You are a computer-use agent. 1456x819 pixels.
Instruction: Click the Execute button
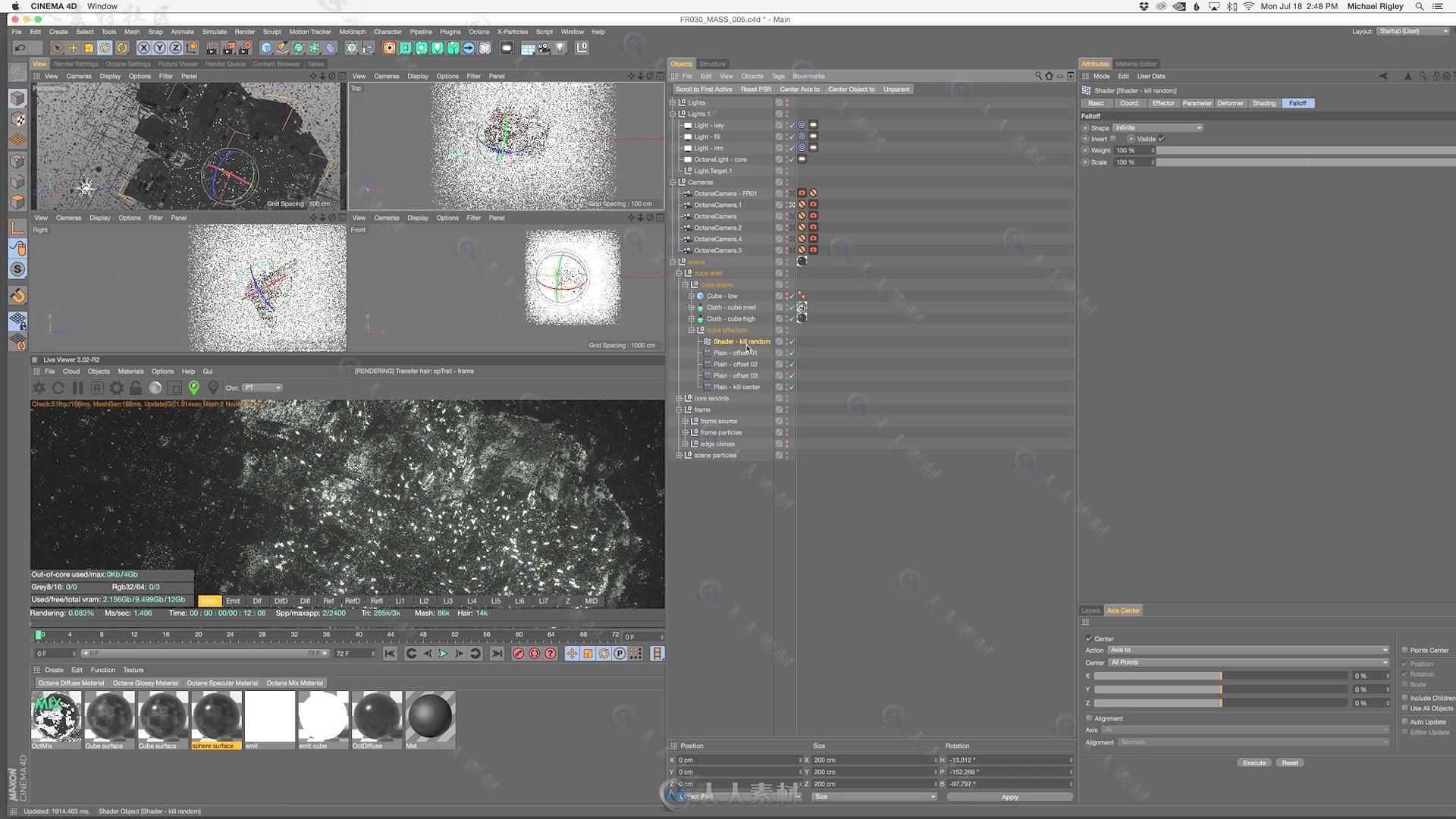[x=1254, y=763]
